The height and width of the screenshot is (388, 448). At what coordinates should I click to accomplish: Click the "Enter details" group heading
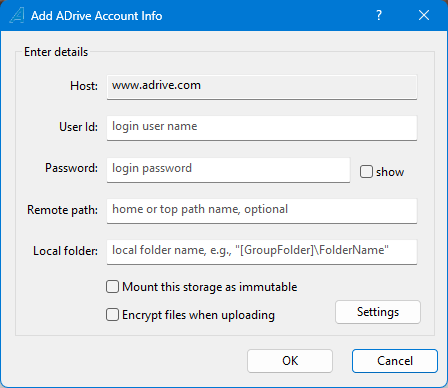pos(56,52)
